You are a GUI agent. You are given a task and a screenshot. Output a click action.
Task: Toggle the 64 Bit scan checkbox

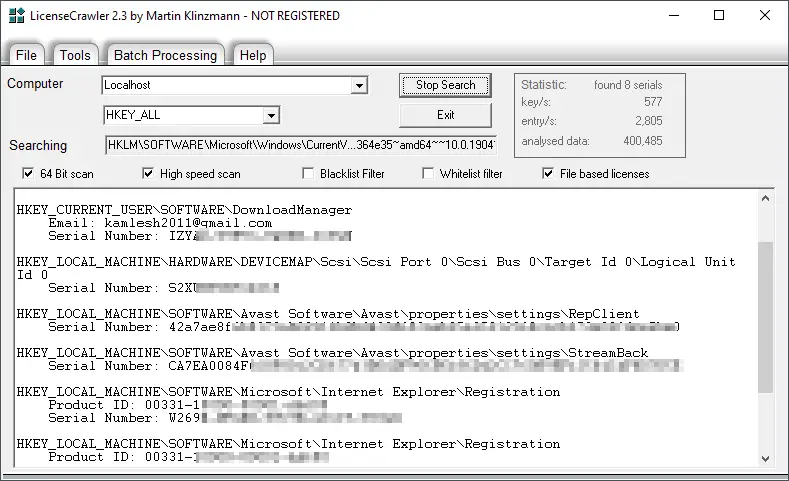(28, 174)
